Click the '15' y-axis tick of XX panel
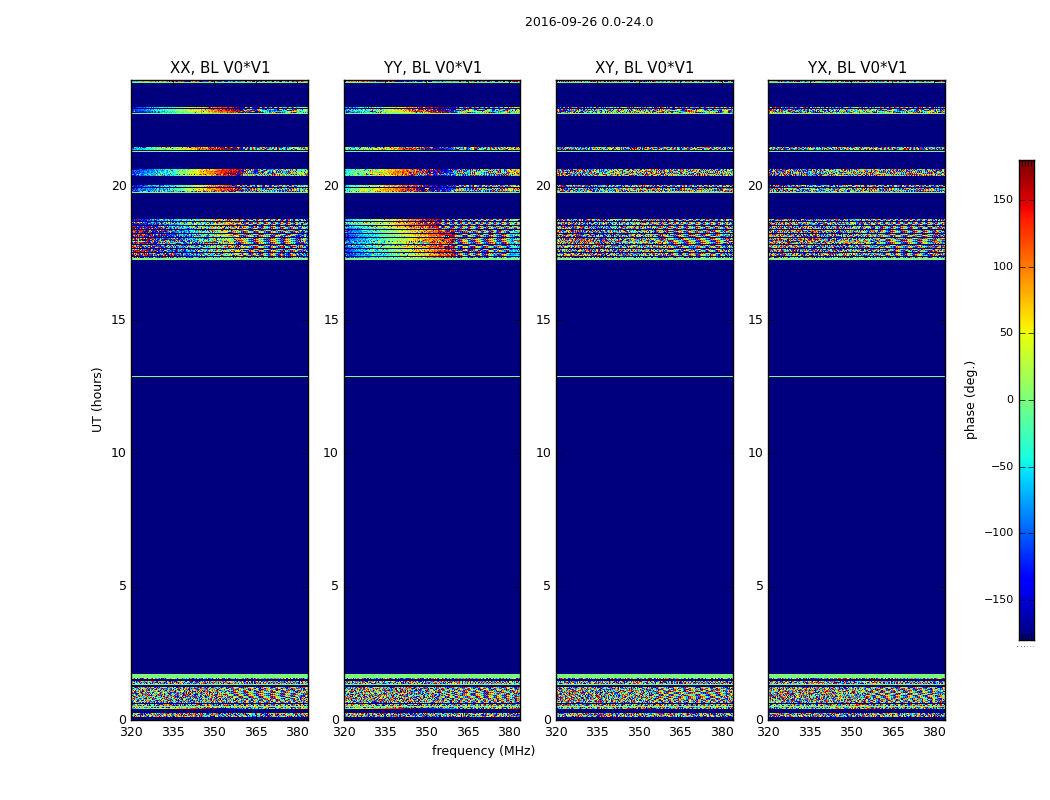Screen dimensions: 1050x800 coord(118,320)
